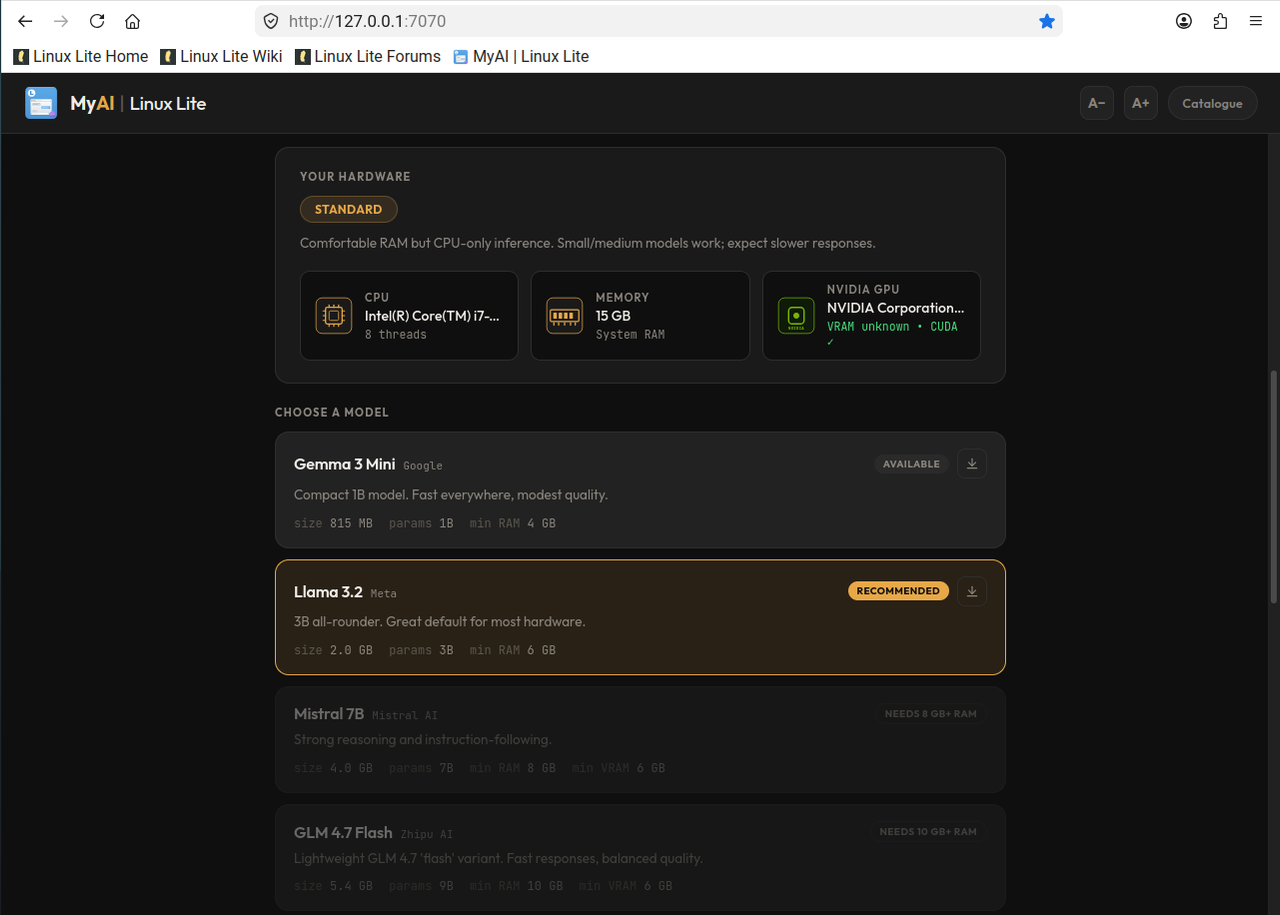The height and width of the screenshot is (915, 1280).
Task: Reload the page with the refresh icon
Action: pos(97,21)
